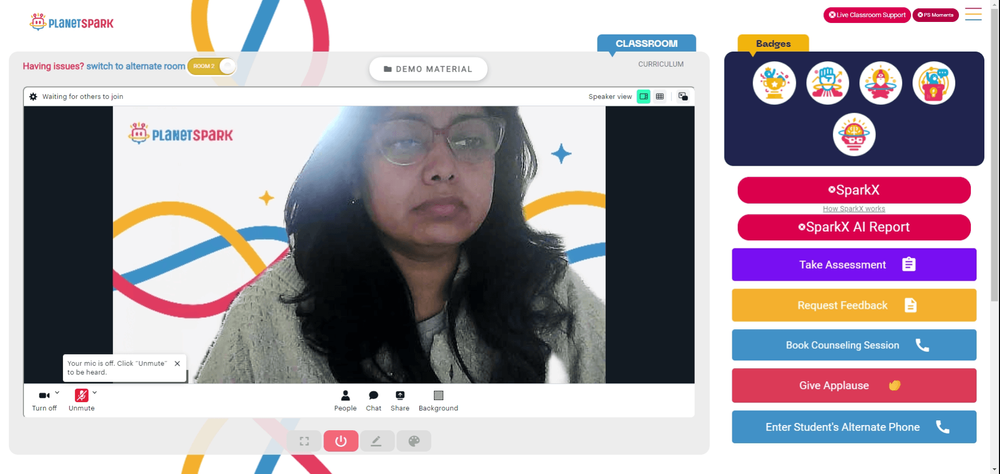The width and height of the screenshot is (1000, 474).
Task: Open How SparkX works link
Action: tap(854, 209)
